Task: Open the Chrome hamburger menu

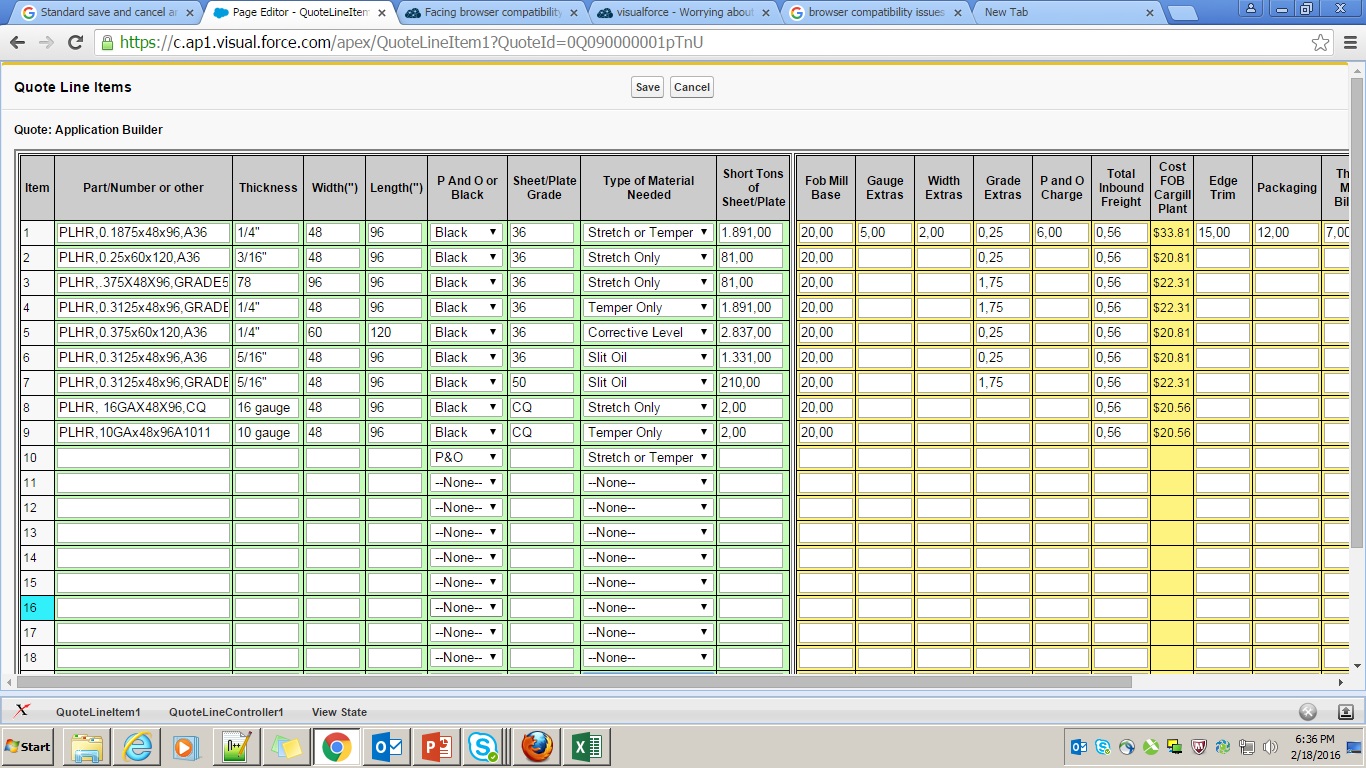Action: 1349,43
